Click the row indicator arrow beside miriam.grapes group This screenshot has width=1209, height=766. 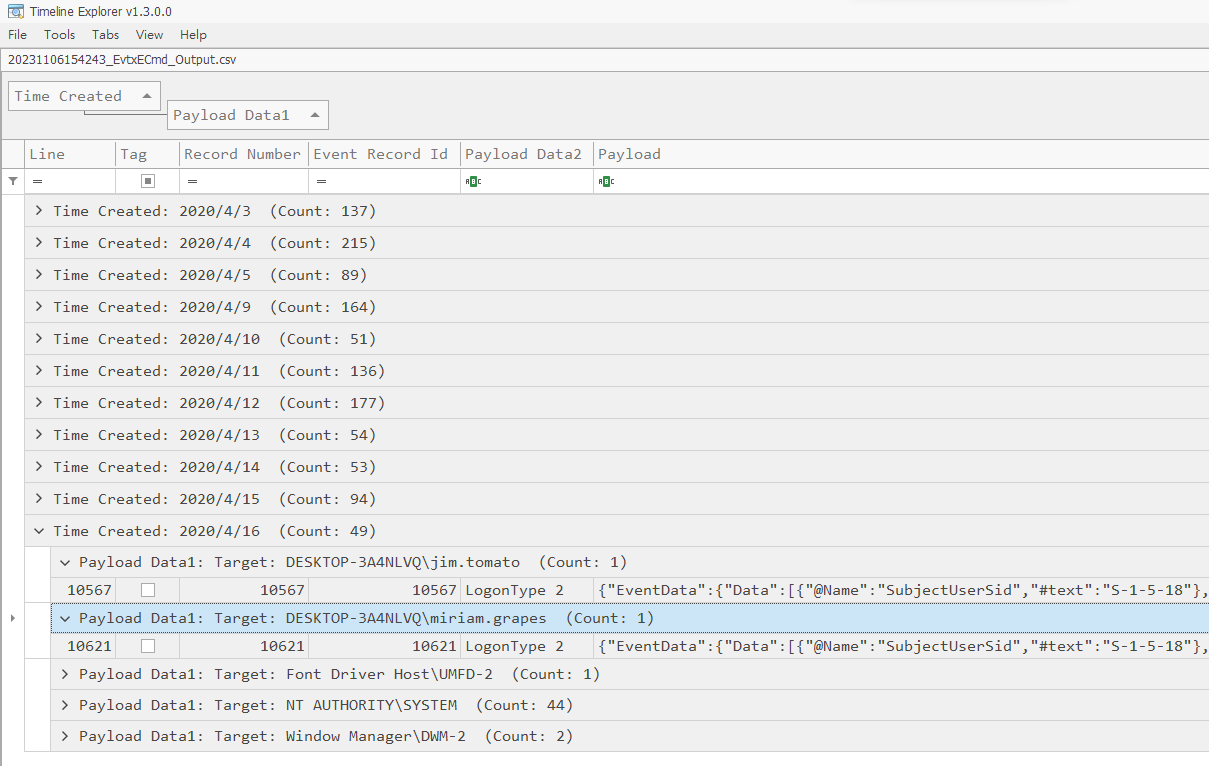[12, 618]
